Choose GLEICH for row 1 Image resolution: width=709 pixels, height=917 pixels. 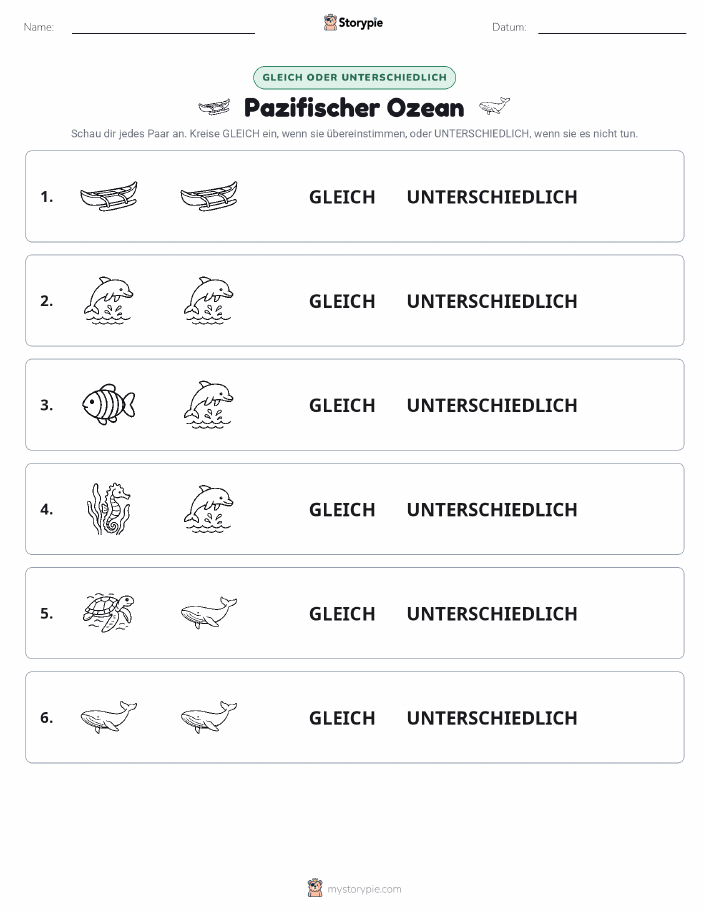click(342, 197)
